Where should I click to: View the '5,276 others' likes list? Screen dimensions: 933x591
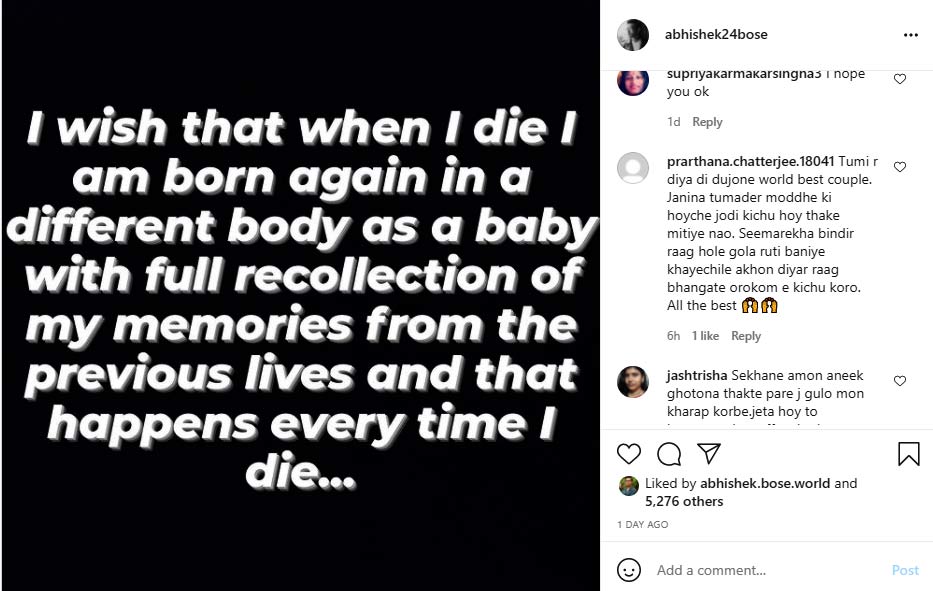coord(684,501)
